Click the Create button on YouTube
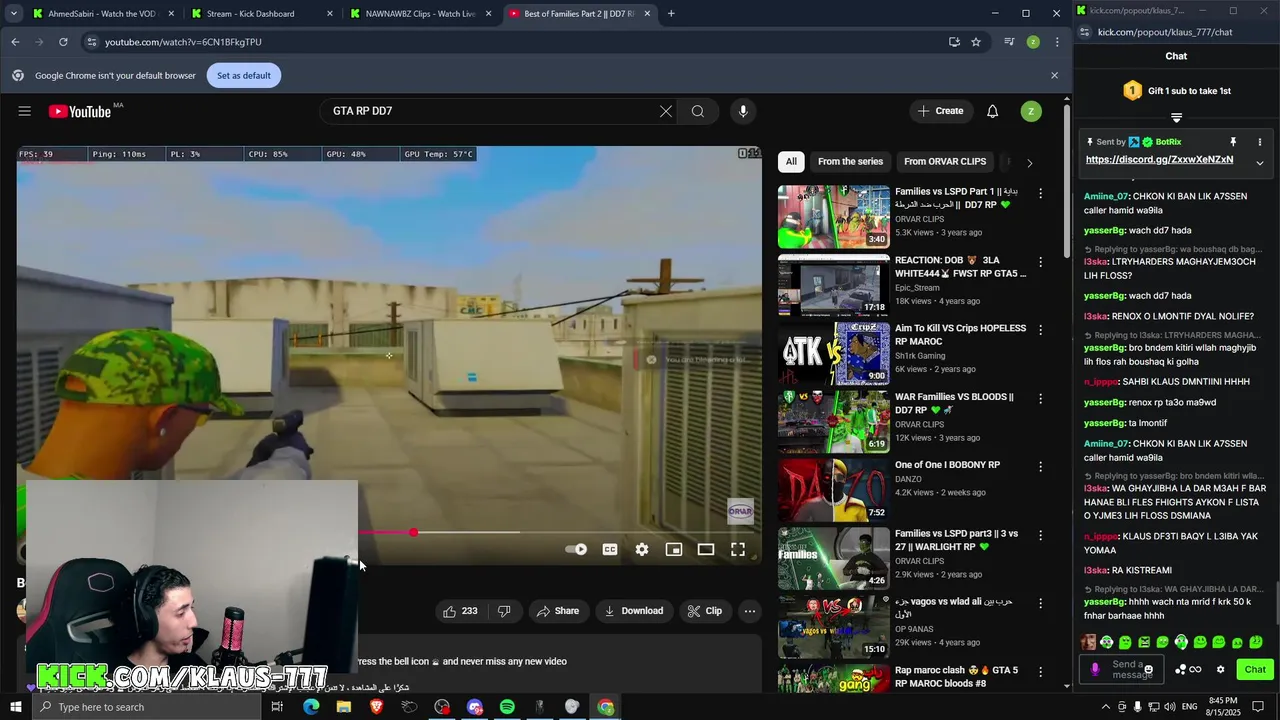1280x720 pixels. click(x=941, y=111)
